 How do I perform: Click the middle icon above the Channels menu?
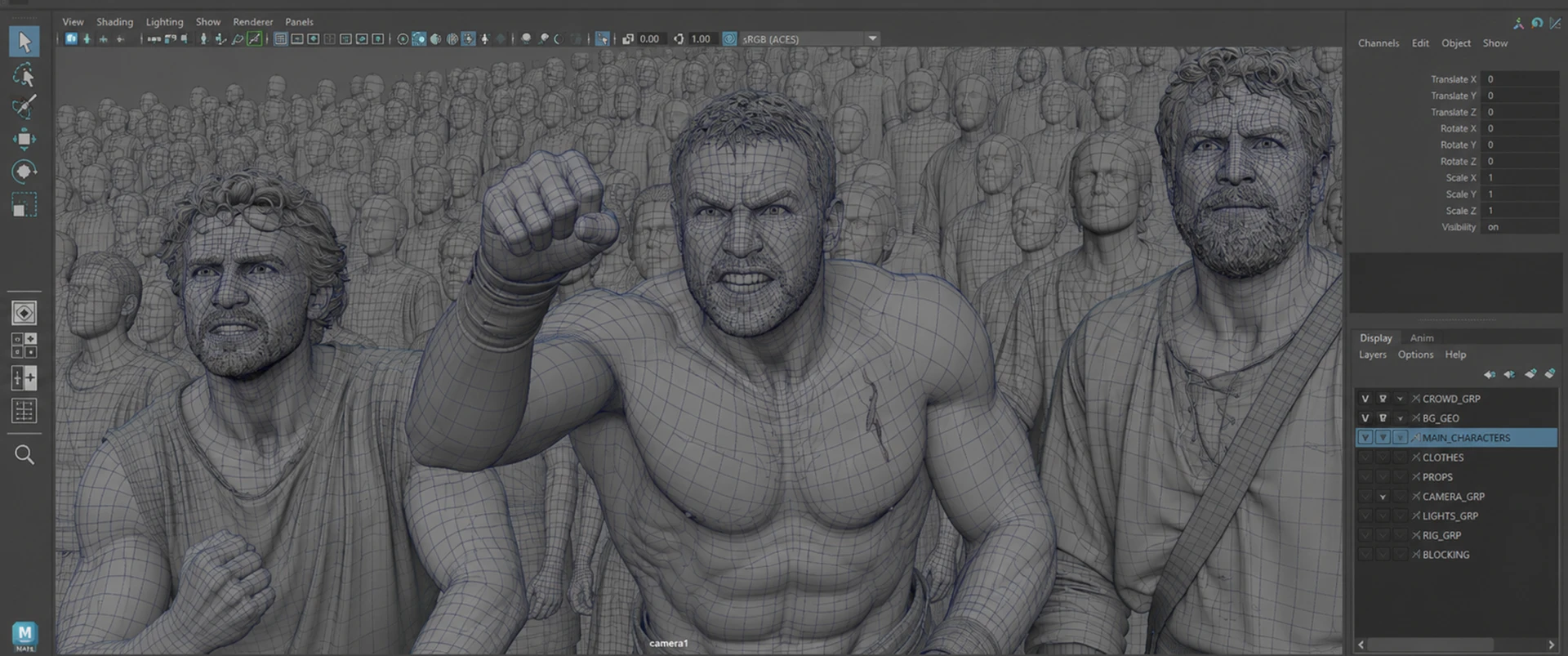[1537, 24]
